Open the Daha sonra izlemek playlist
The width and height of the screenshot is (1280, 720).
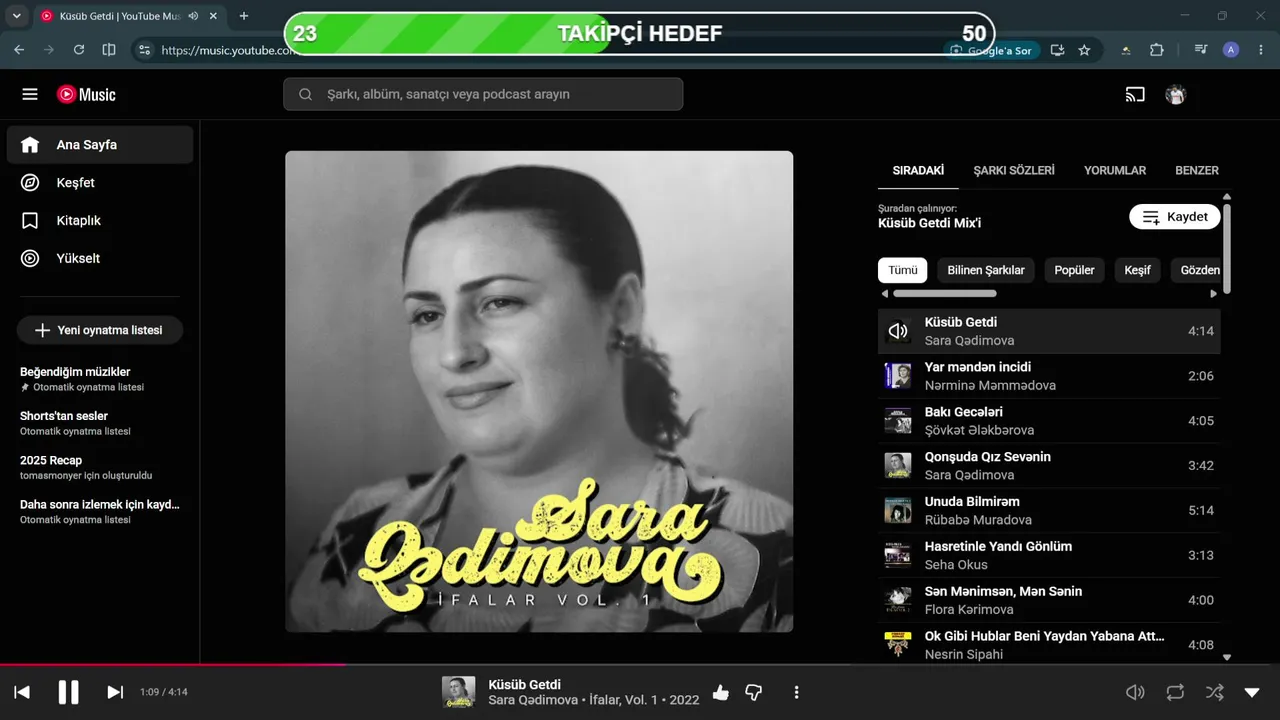(100, 511)
